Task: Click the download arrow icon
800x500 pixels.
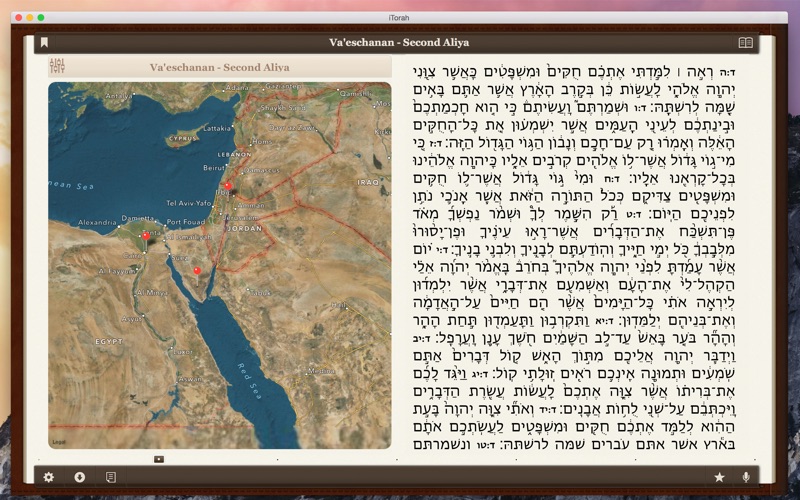Action: pos(80,477)
